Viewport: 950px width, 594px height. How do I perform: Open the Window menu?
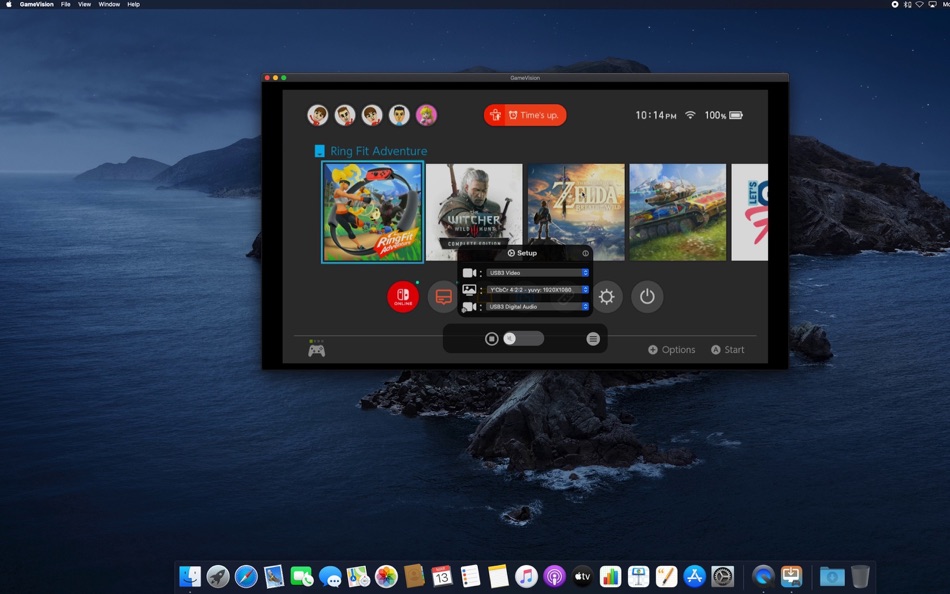(x=109, y=4)
